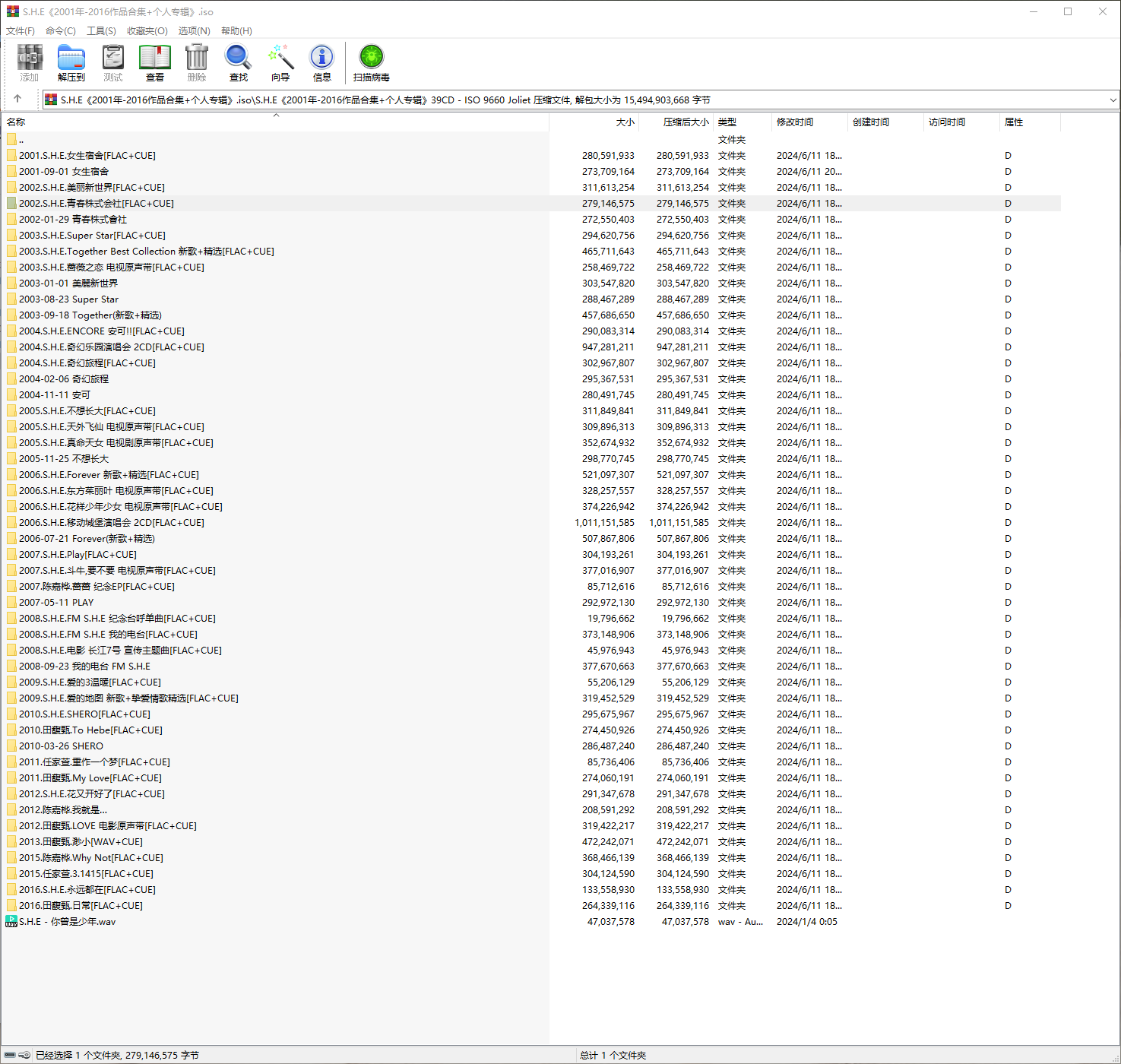Sort by Created (创建时间) column header
This screenshot has width=1121, height=1064.
[x=885, y=122]
